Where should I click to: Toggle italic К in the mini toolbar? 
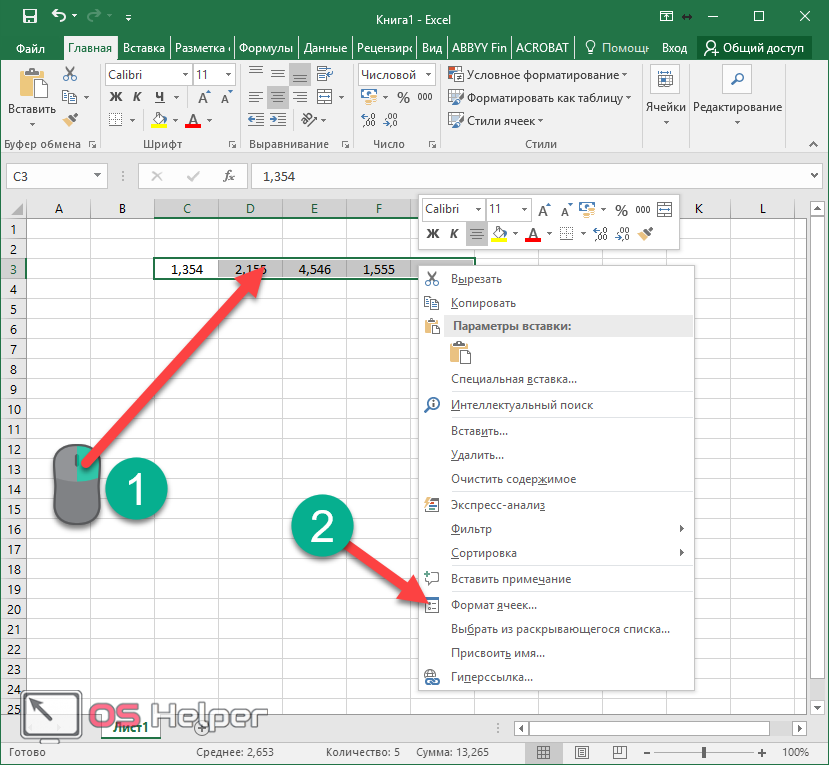click(x=454, y=234)
